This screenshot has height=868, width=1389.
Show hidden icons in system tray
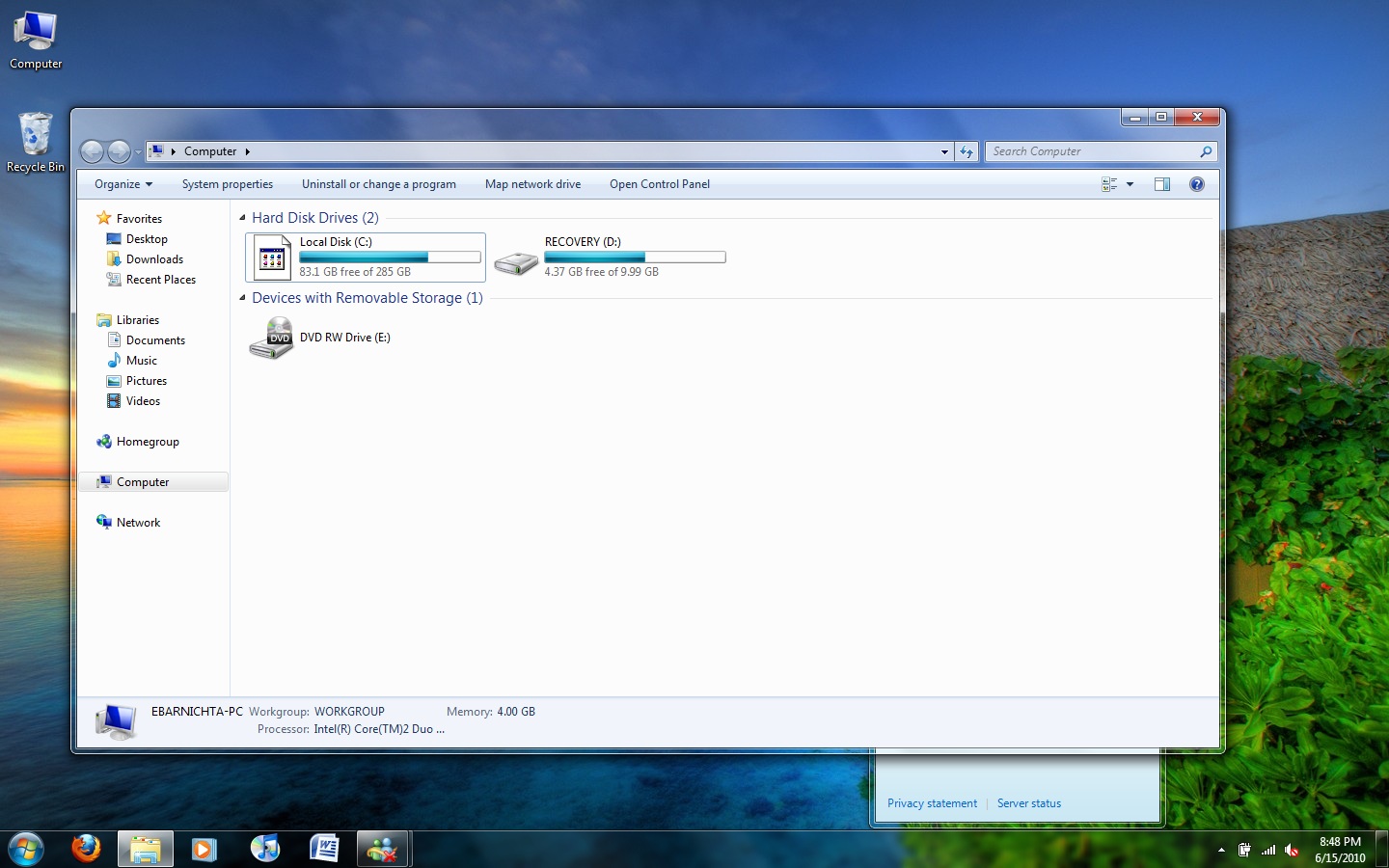tap(1220, 850)
